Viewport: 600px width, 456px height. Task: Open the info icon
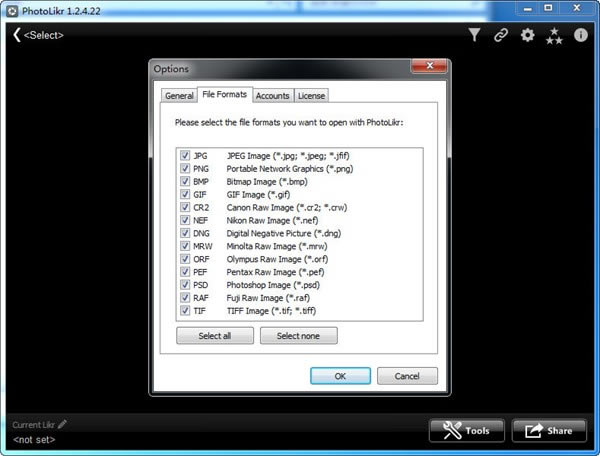pyautogui.click(x=580, y=35)
